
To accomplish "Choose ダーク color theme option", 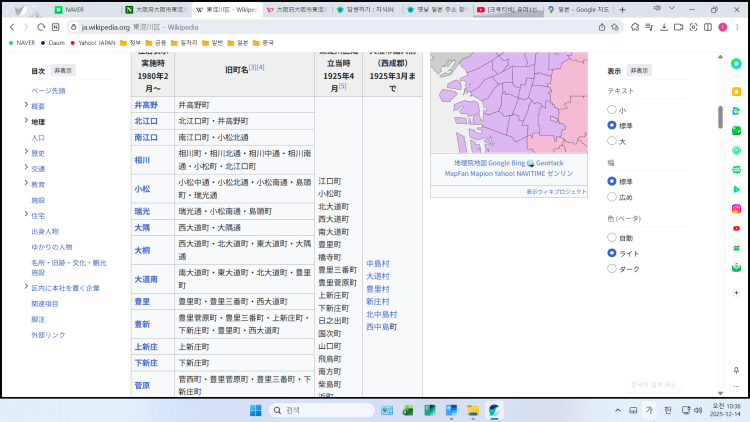I will (612, 268).
